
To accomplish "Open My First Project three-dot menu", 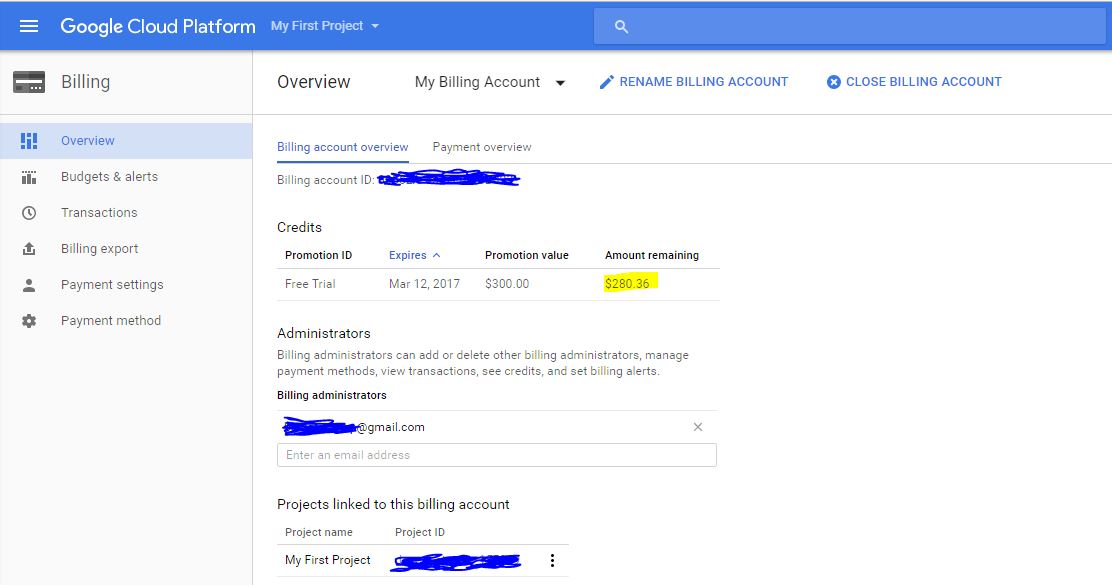I will [552, 561].
